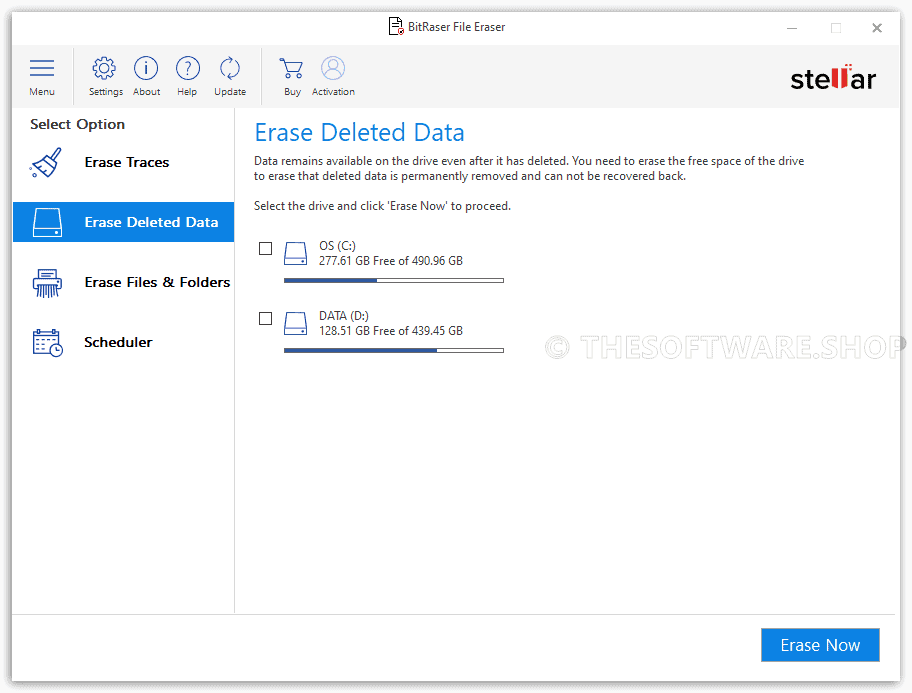Check the OS (C:) drive checkbox

point(265,248)
